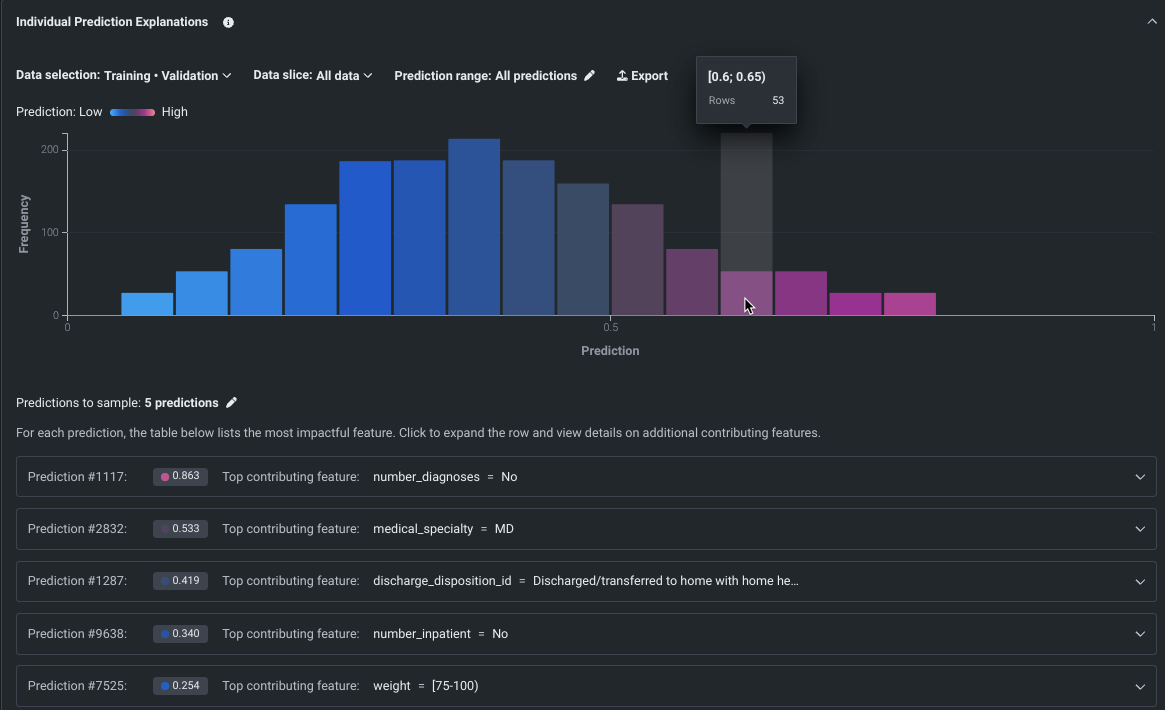The height and width of the screenshot is (710, 1165).
Task: Click the Export button label
Action: [x=649, y=76]
